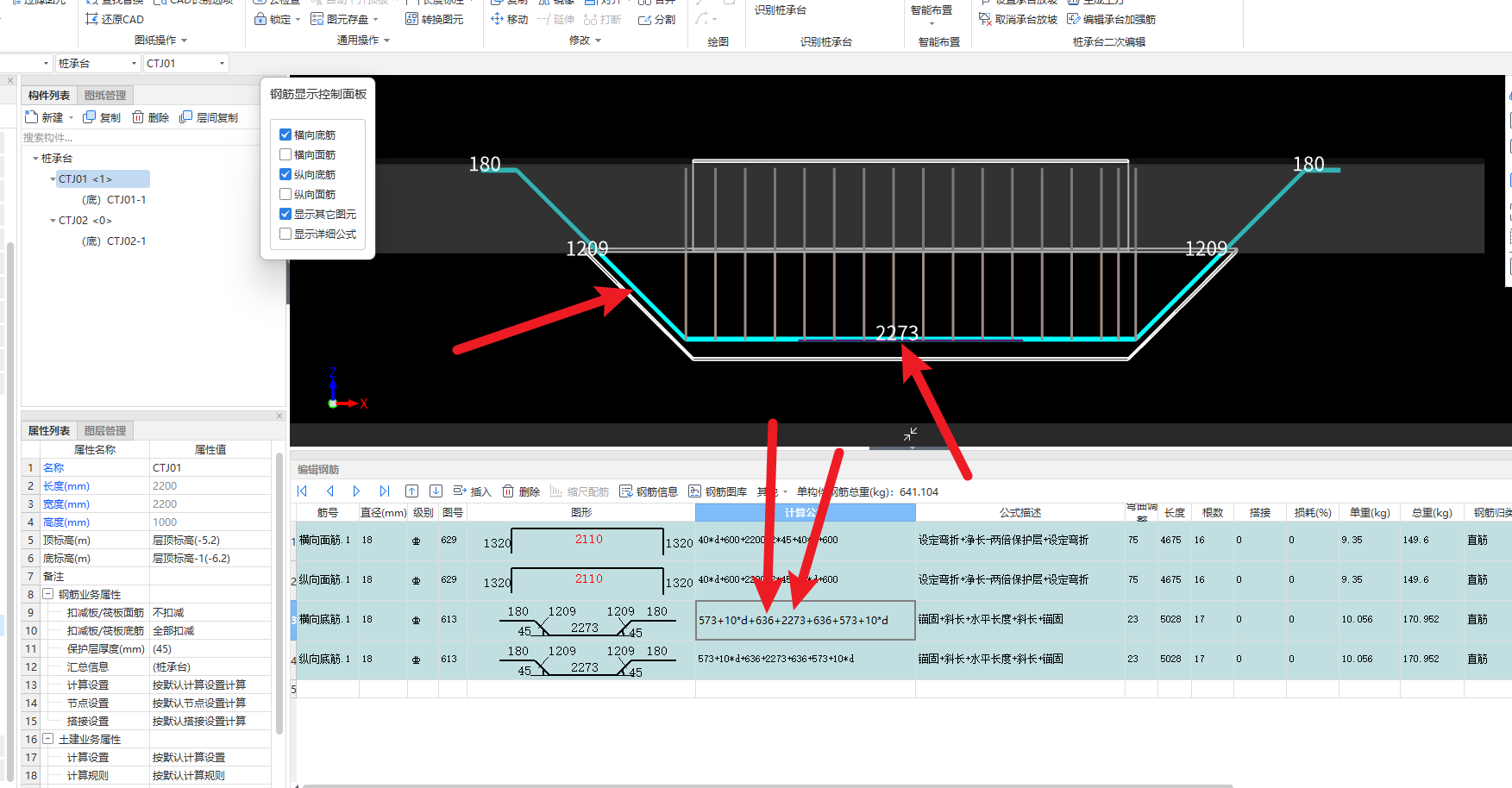Enable 显示详细公式 checkbox

[285, 234]
